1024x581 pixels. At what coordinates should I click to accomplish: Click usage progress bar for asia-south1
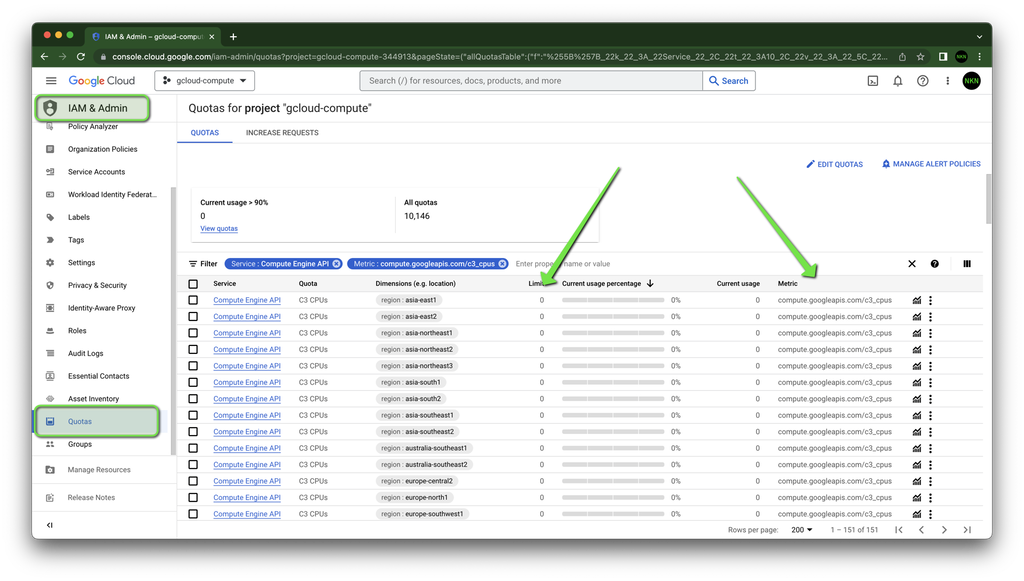pos(613,383)
